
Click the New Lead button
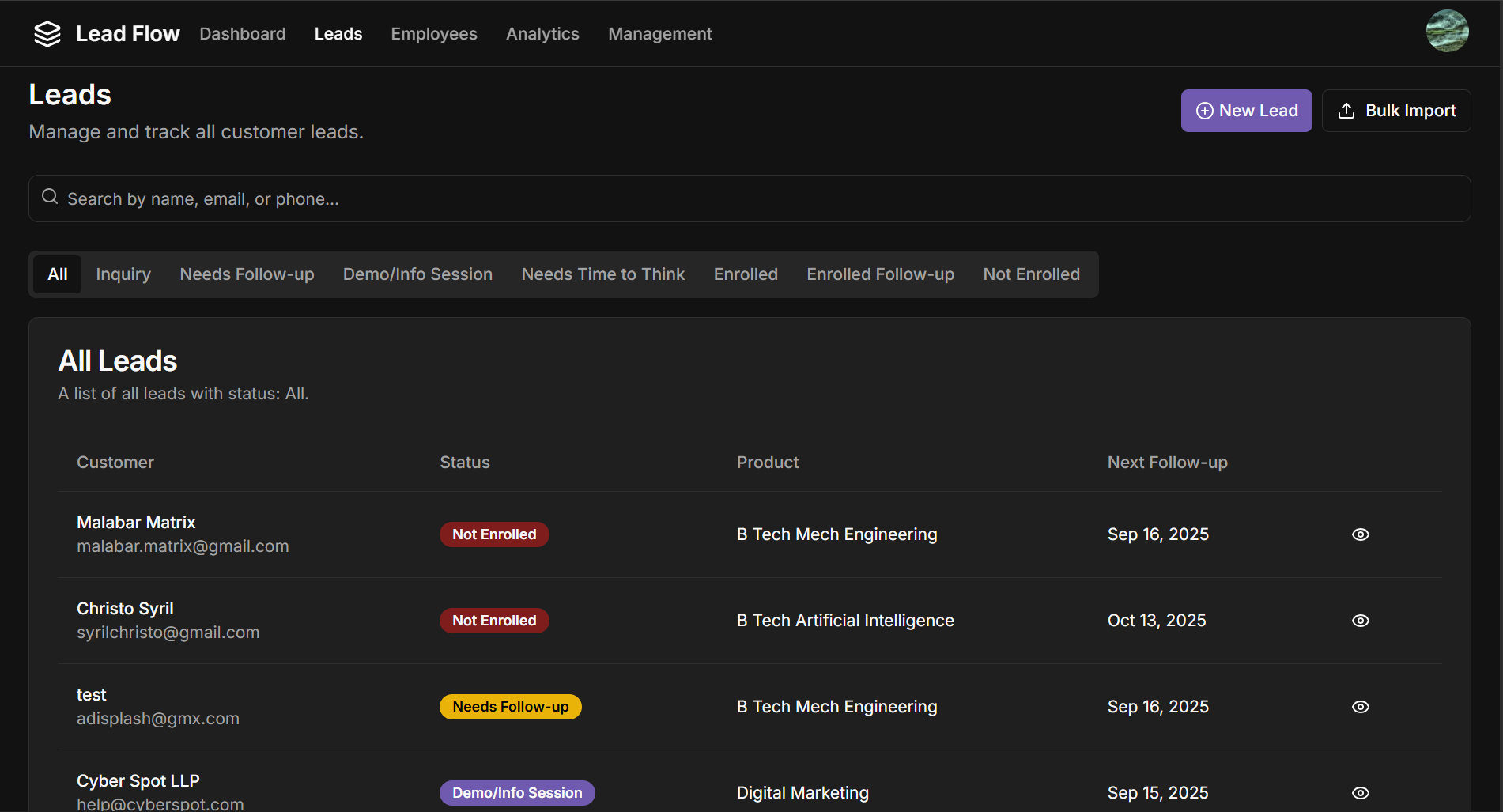1246,111
